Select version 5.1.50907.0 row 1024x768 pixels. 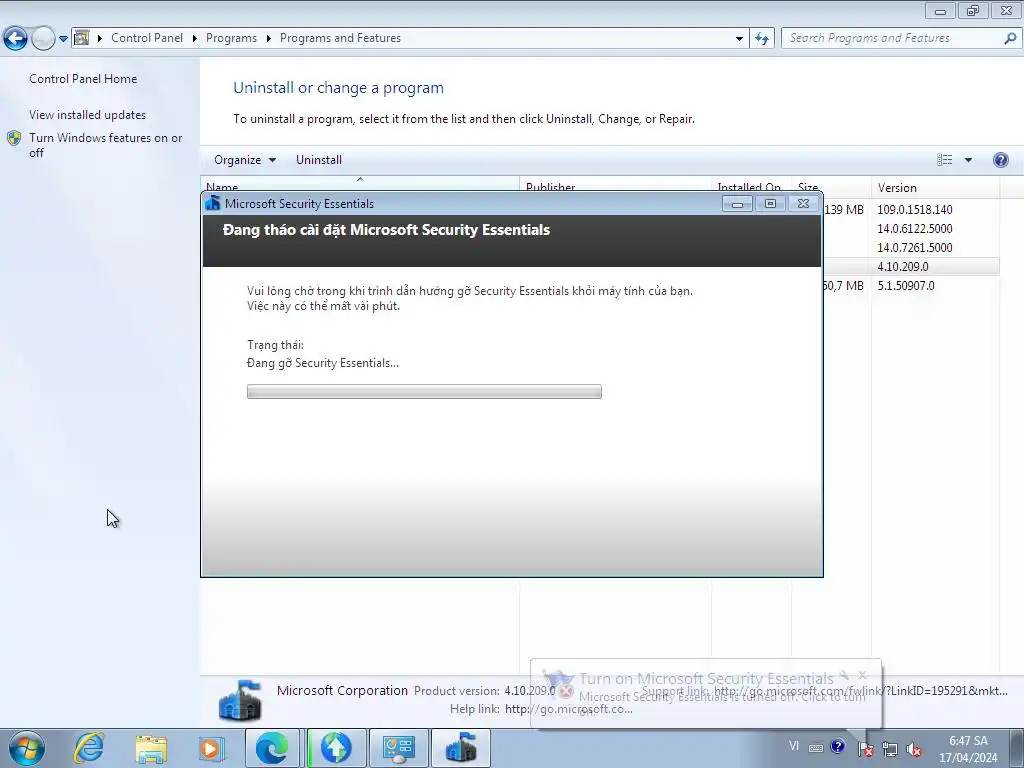(906, 285)
